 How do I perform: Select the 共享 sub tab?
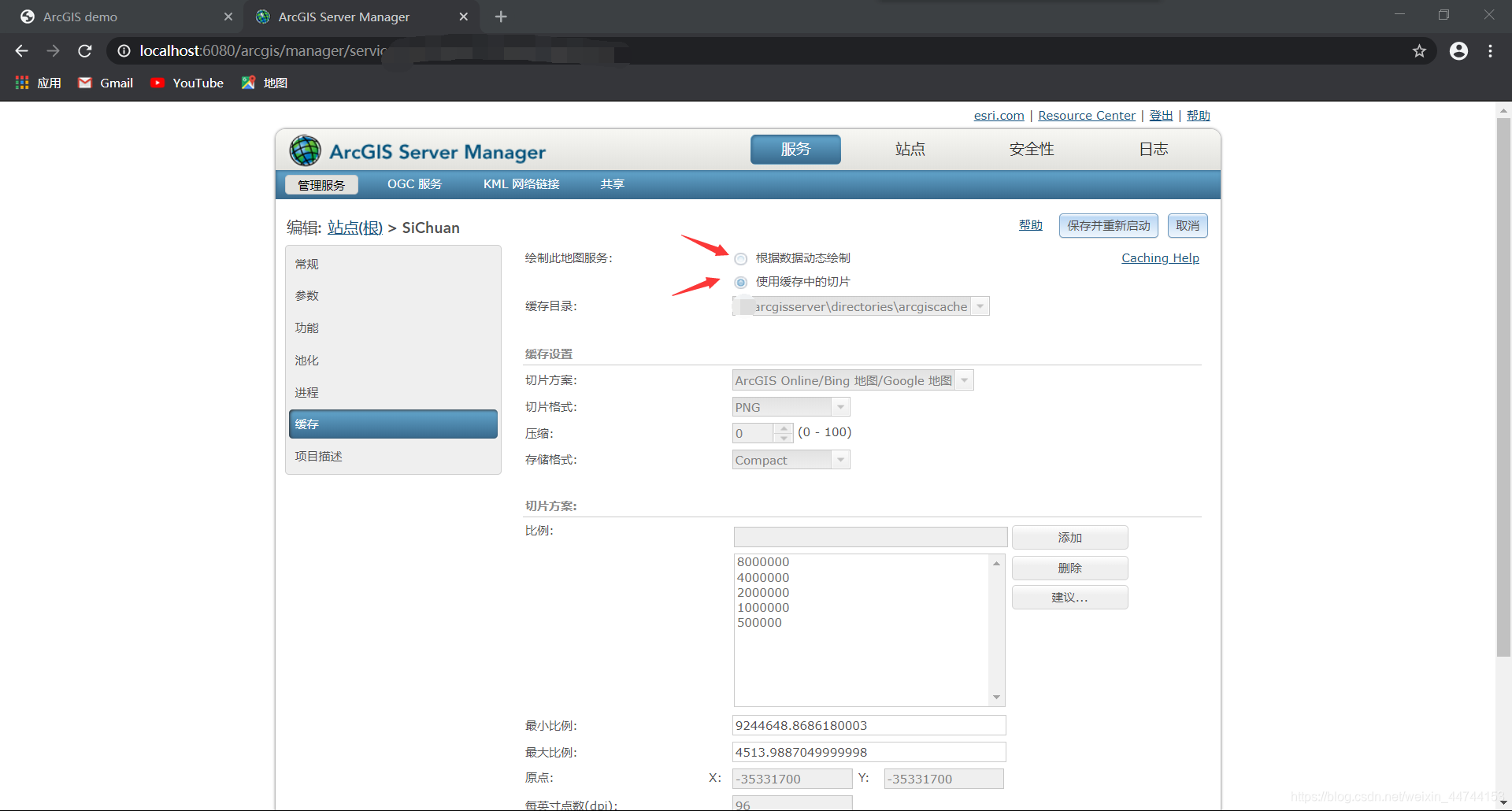tap(613, 184)
